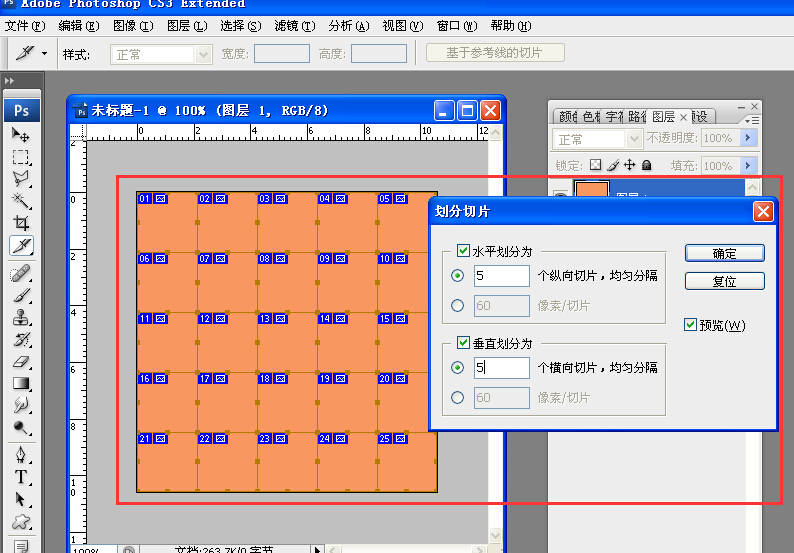Select the Horizontal Type tool
Viewport: 794px width, 553px height.
[x=21, y=477]
